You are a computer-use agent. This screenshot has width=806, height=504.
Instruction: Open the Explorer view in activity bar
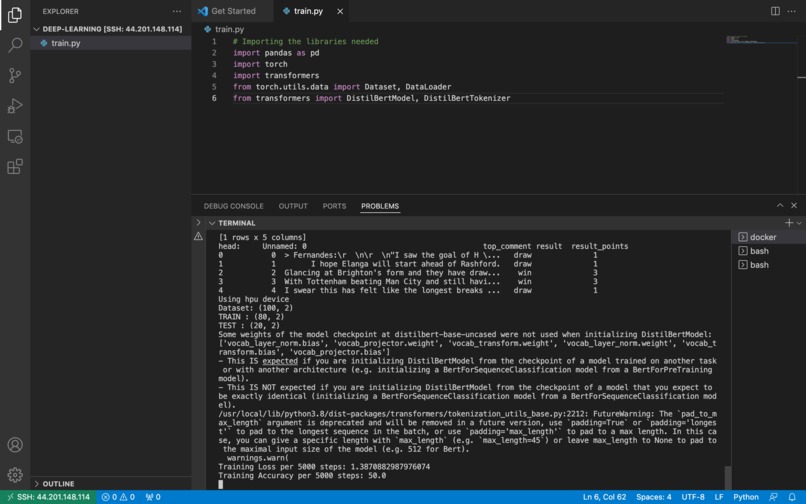[15, 15]
